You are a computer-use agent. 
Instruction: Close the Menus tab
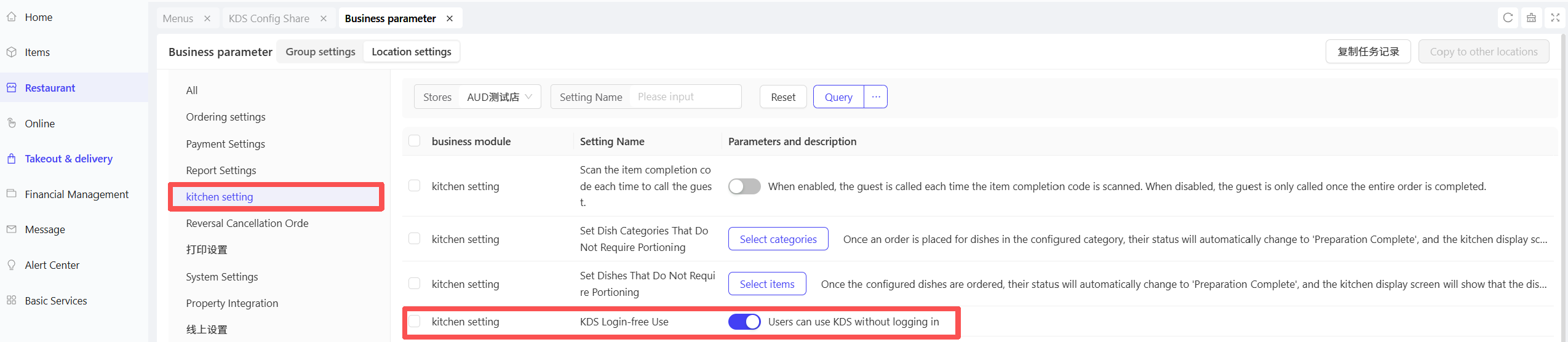point(207,18)
